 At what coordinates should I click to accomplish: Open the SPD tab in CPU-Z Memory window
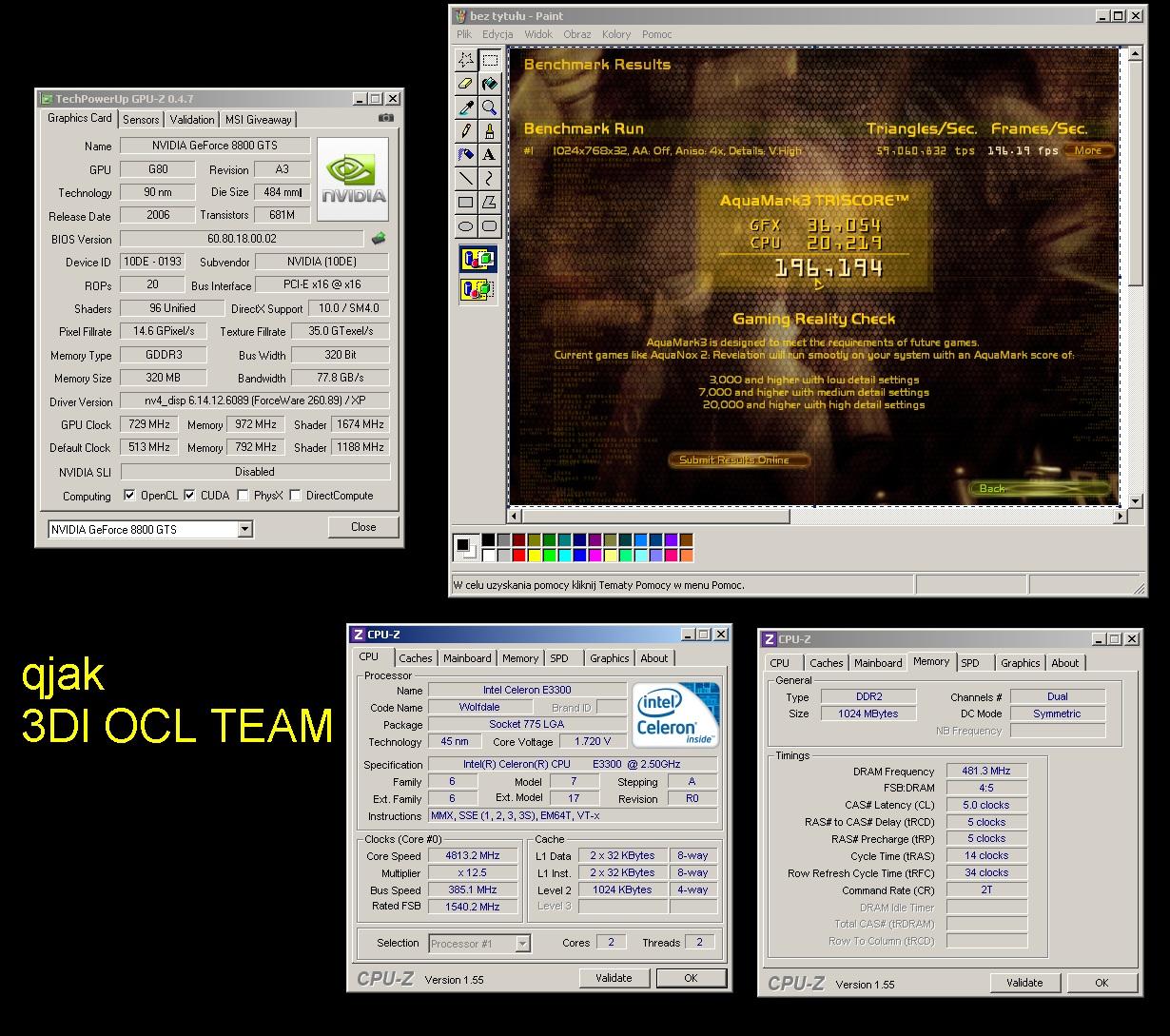click(969, 663)
